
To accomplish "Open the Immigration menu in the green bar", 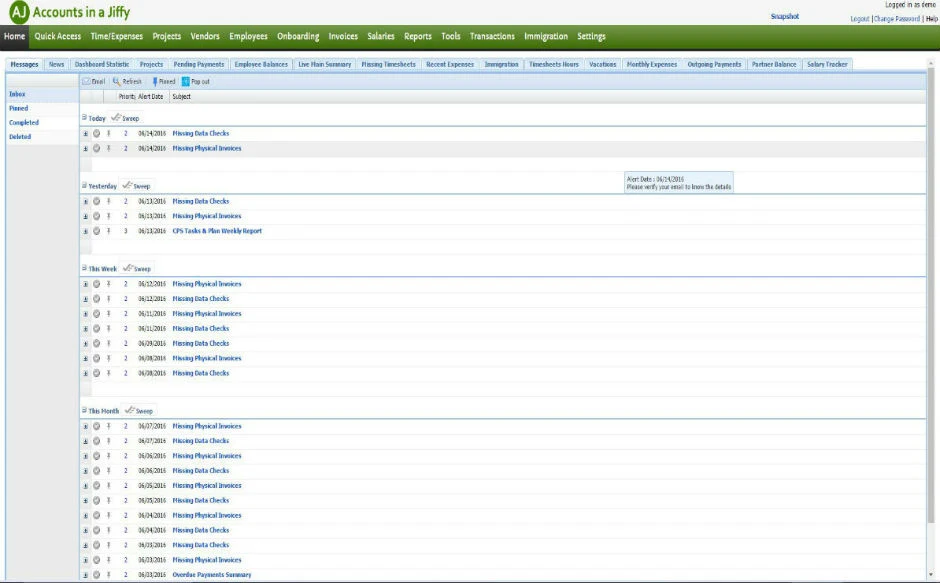I will pos(546,36).
